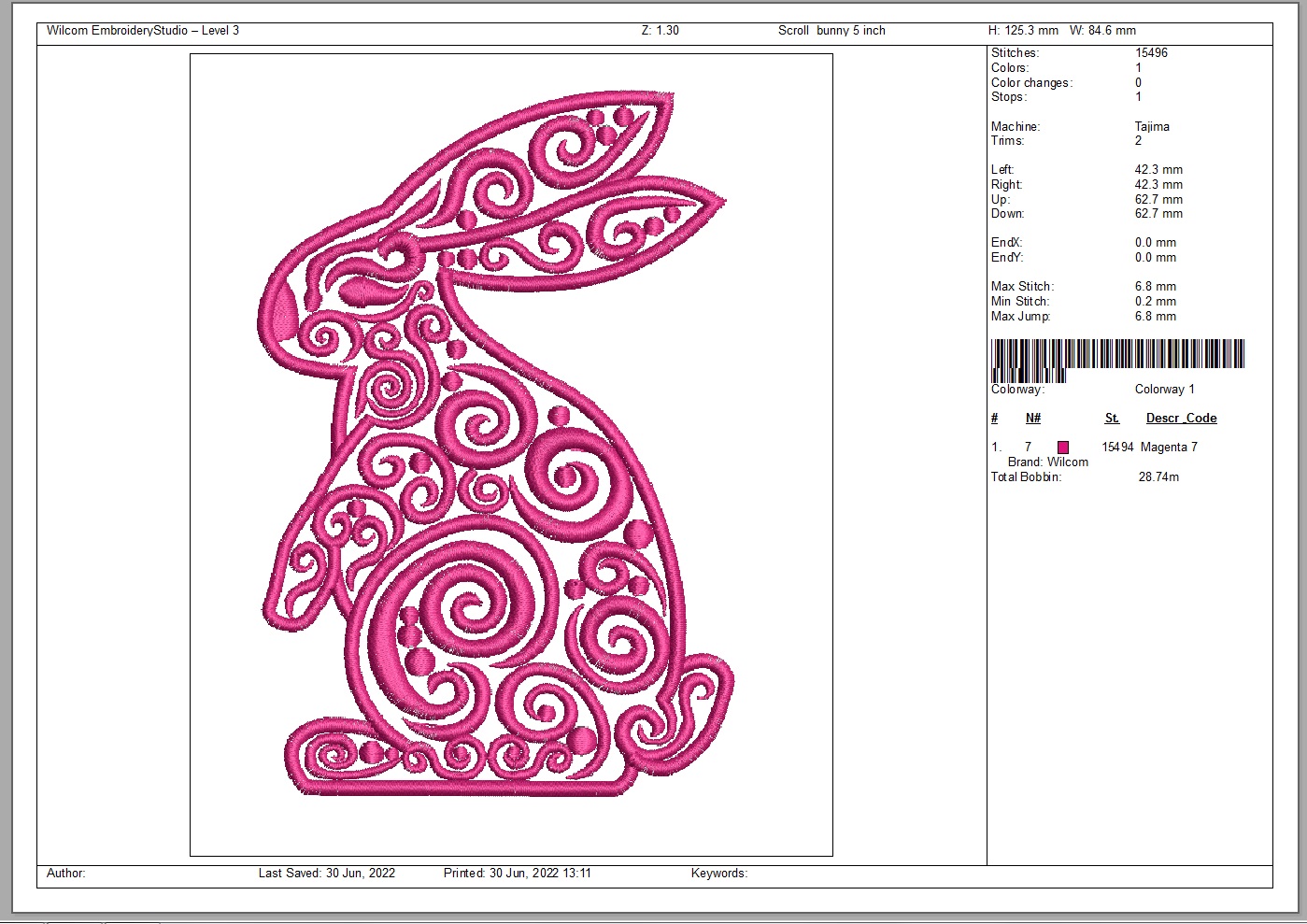Click the Printed date and time footer

(x=517, y=874)
